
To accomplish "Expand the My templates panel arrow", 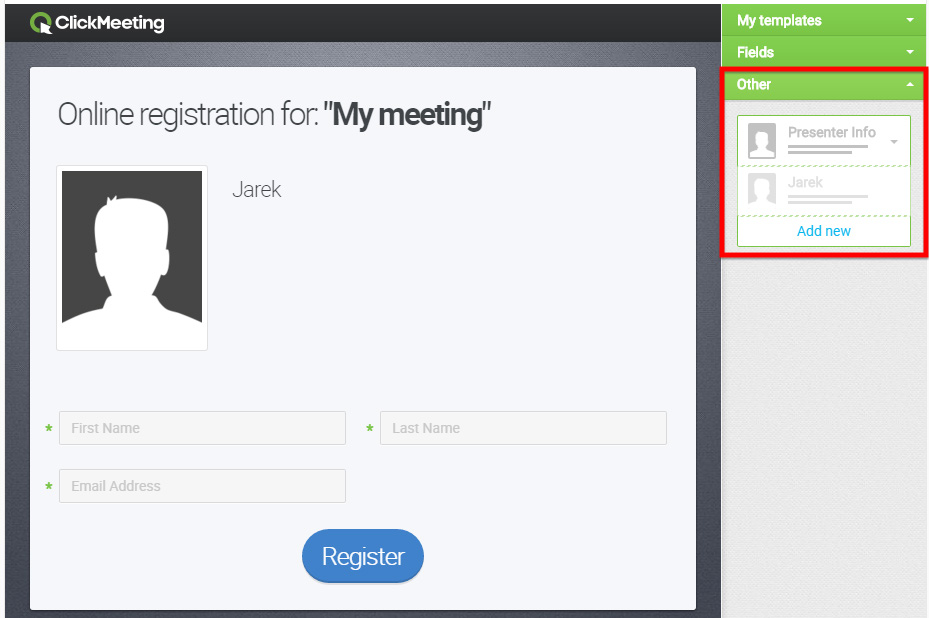I will tap(910, 20).
